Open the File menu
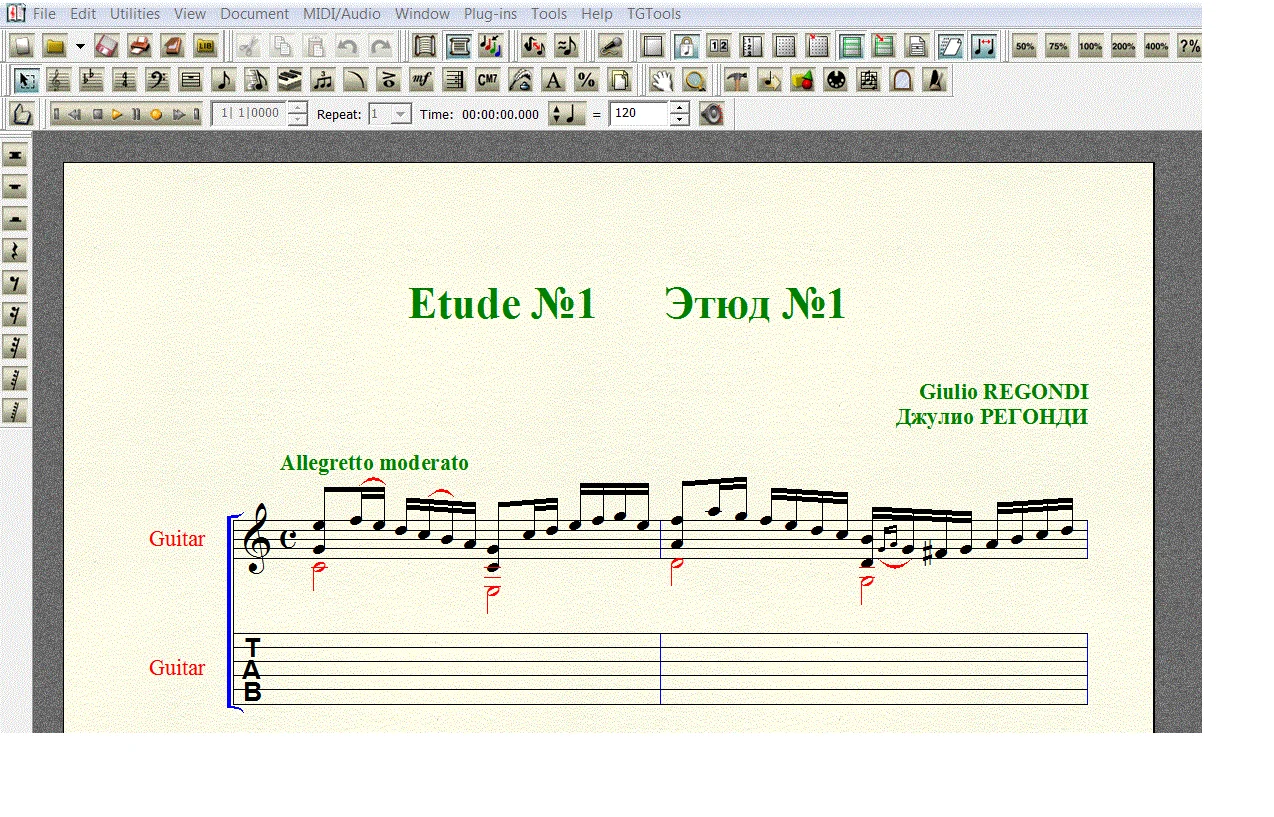Viewport: 1274px width, 817px height. (x=44, y=14)
